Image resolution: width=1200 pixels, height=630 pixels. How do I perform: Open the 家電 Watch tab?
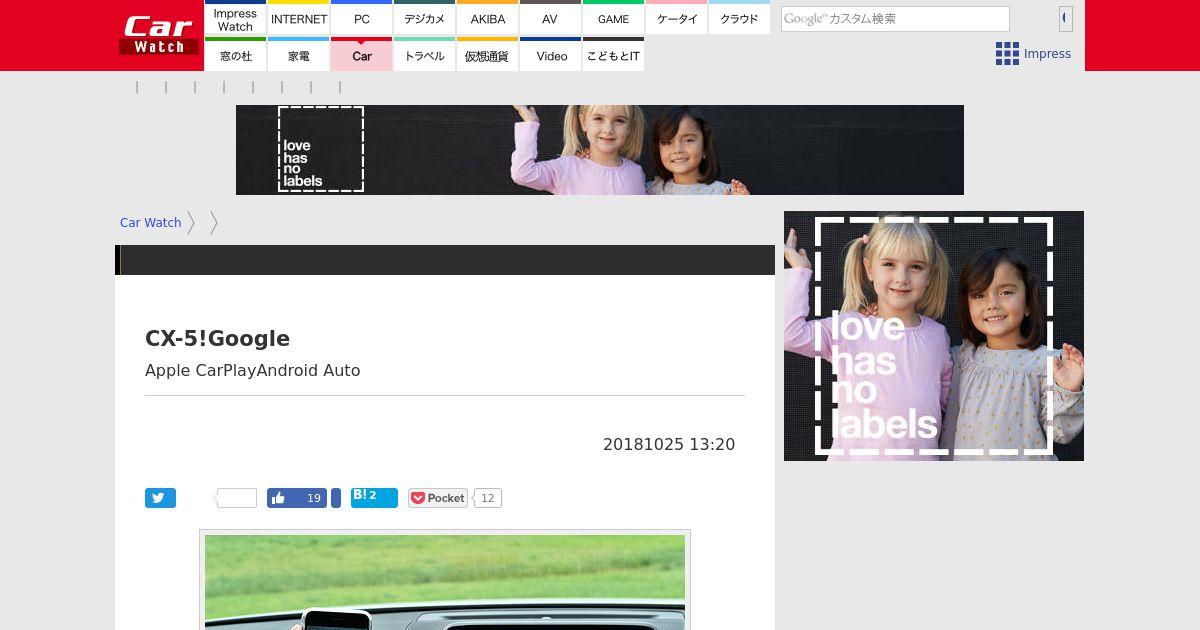299,55
